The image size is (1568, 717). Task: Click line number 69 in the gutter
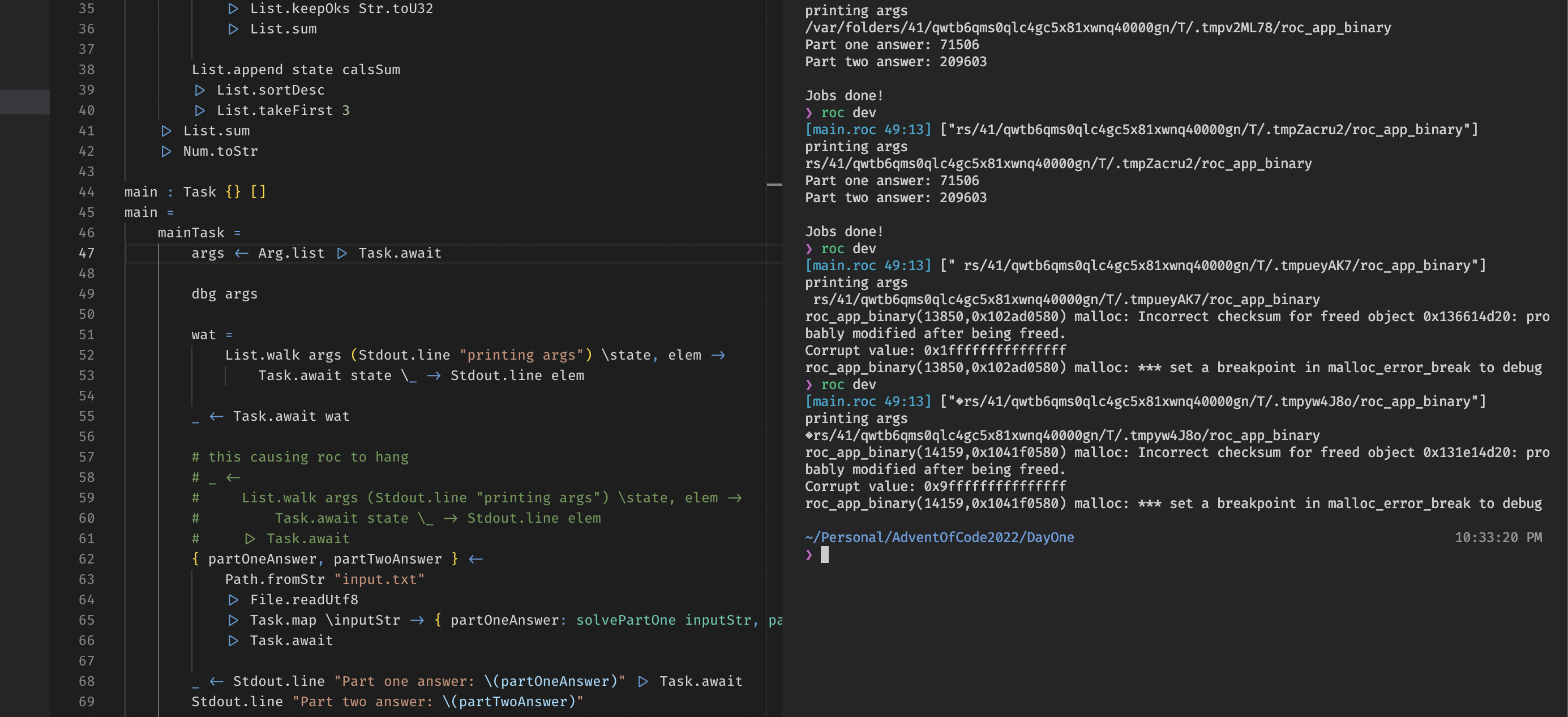click(x=87, y=701)
